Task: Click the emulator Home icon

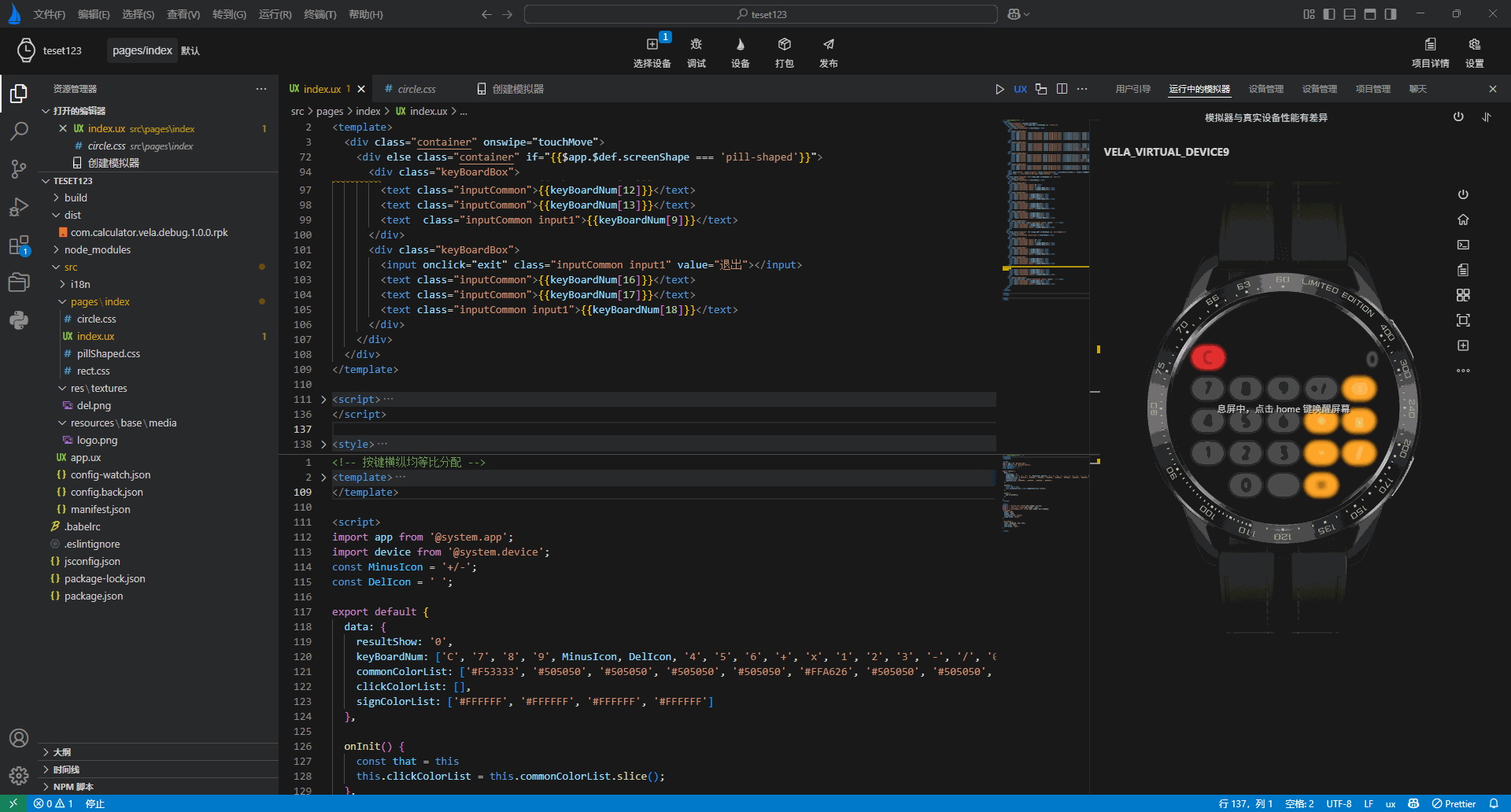Action: (1463, 220)
